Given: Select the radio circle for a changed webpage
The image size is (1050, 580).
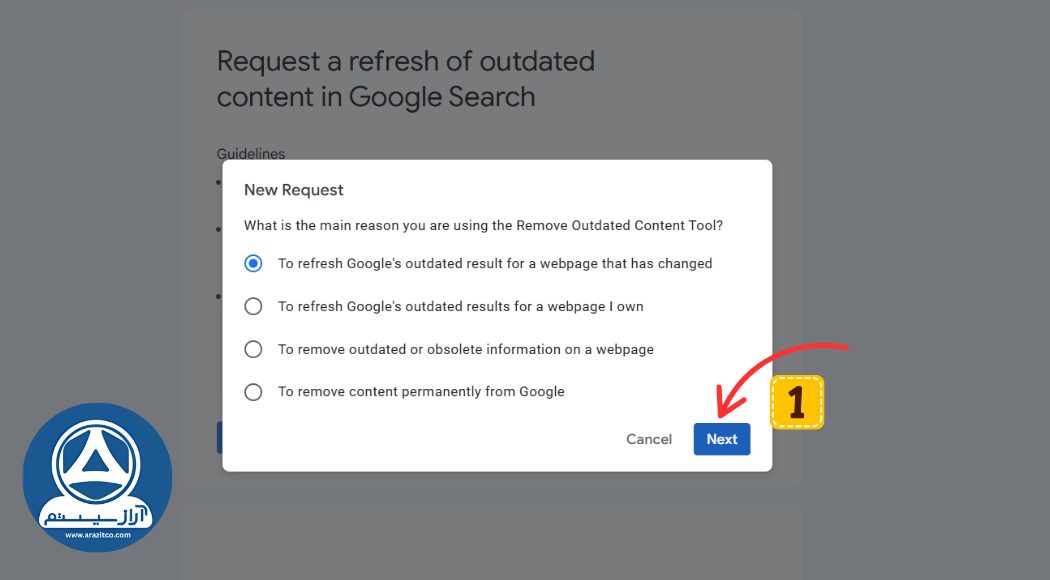Looking at the screenshot, I should pos(254,264).
